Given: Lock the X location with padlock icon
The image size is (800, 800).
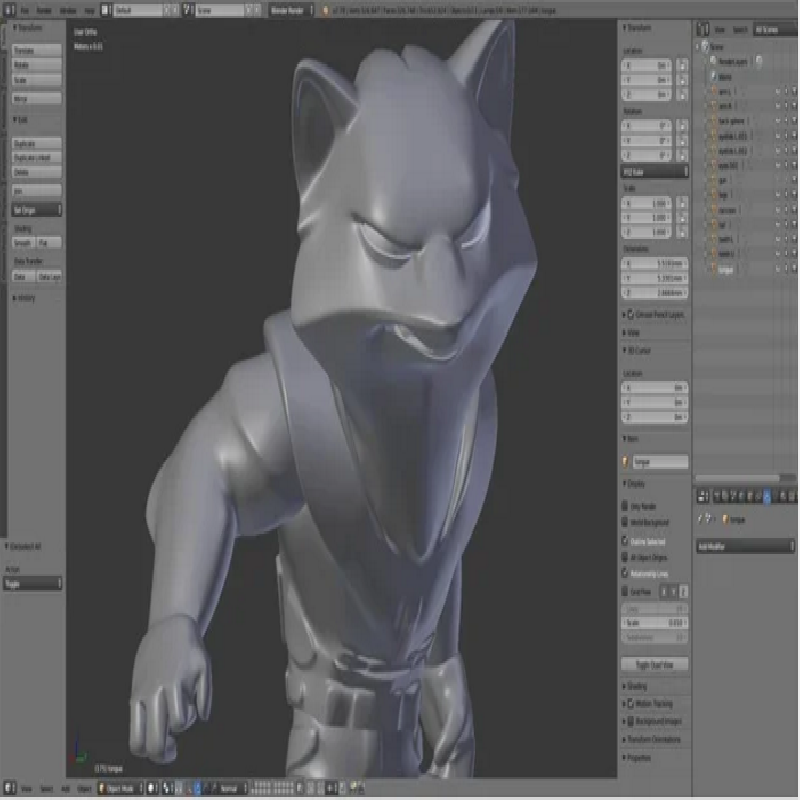Looking at the screenshot, I should pos(683,65).
